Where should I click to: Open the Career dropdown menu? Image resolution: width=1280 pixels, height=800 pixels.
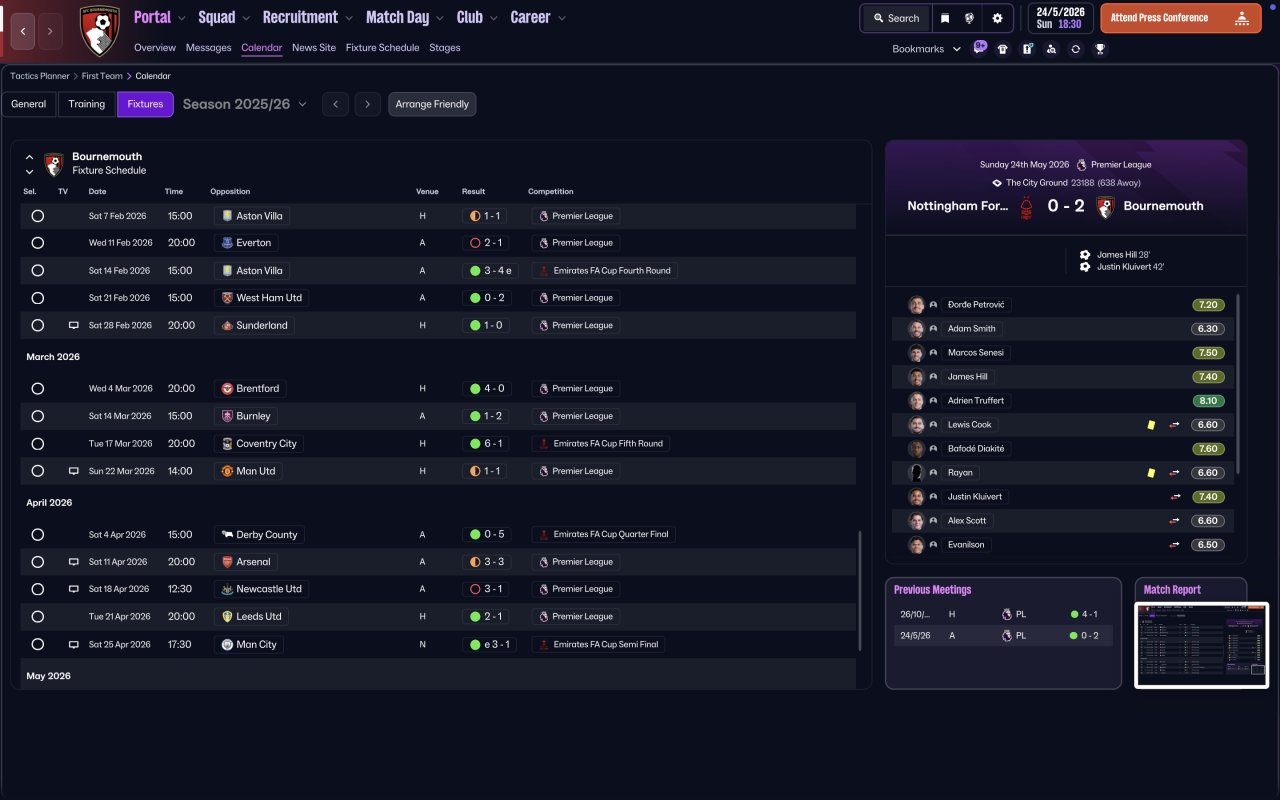pos(538,17)
